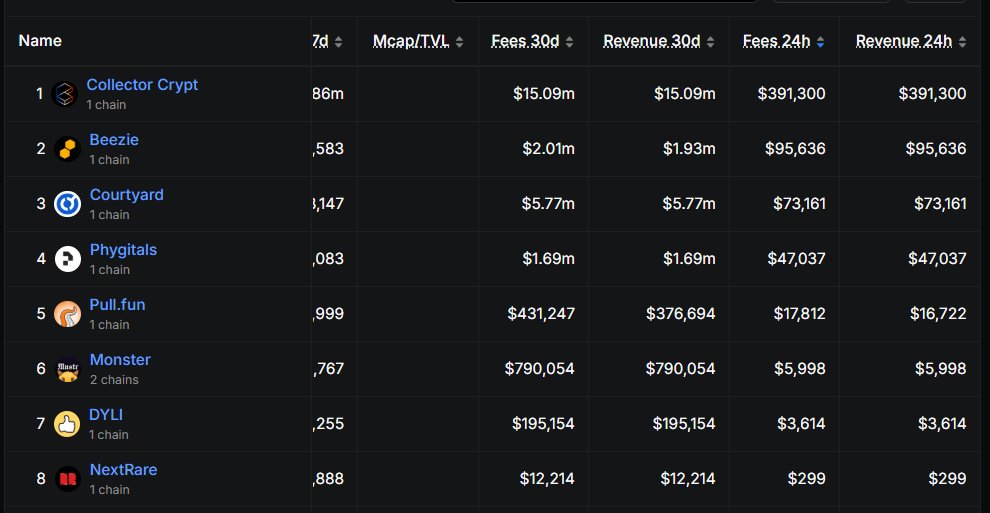The image size is (990, 513).
Task: Click '1 chain' under NextRare
Action: coord(109,490)
